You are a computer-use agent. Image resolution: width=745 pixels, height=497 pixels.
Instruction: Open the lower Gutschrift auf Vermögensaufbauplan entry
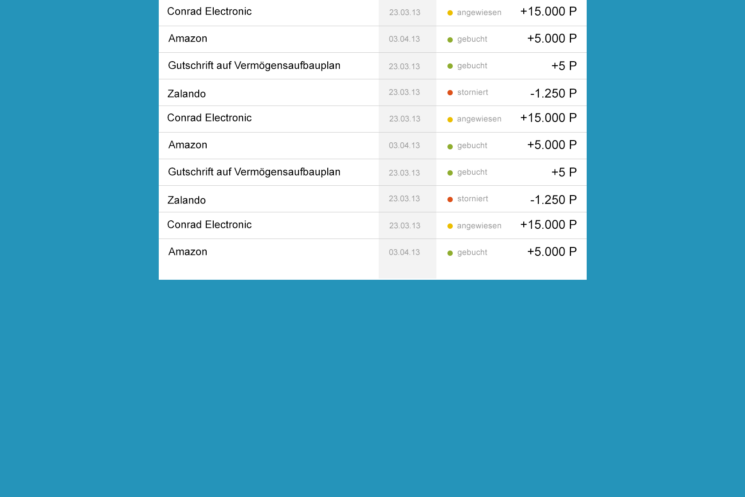point(254,172)
